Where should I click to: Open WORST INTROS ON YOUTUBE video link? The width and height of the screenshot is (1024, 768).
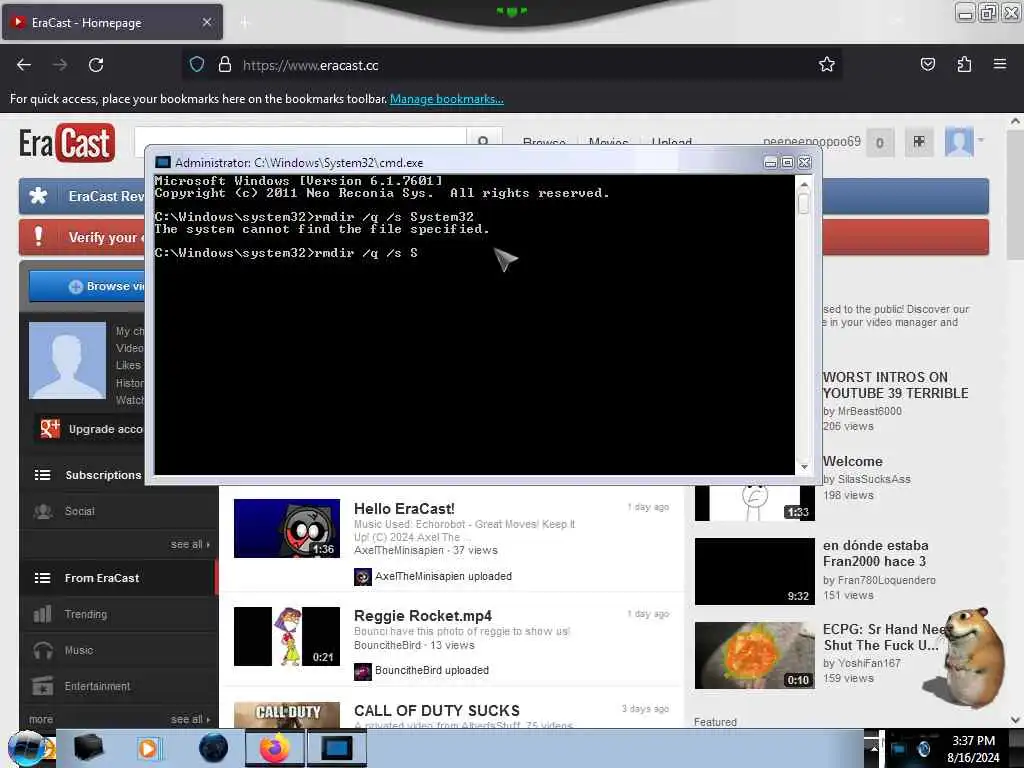(x=895, y=385)
